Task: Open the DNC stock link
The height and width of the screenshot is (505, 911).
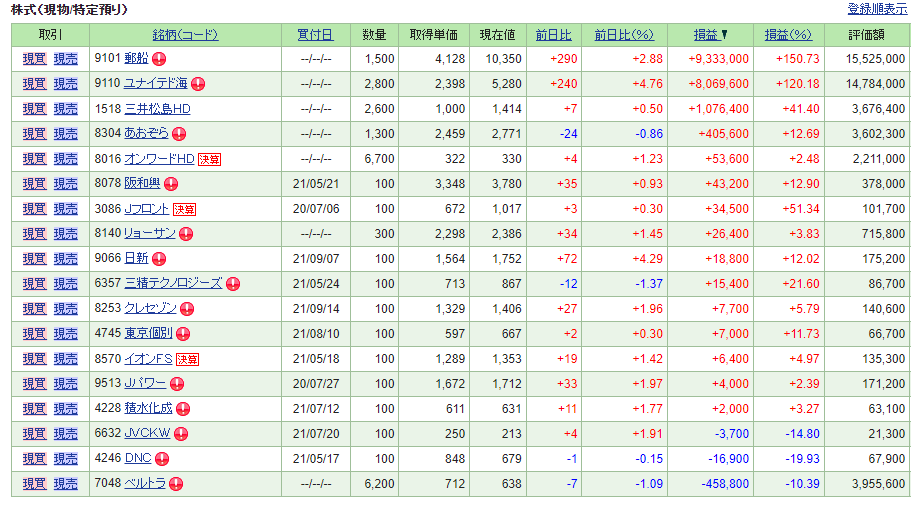Action: (x=138, y=459)
